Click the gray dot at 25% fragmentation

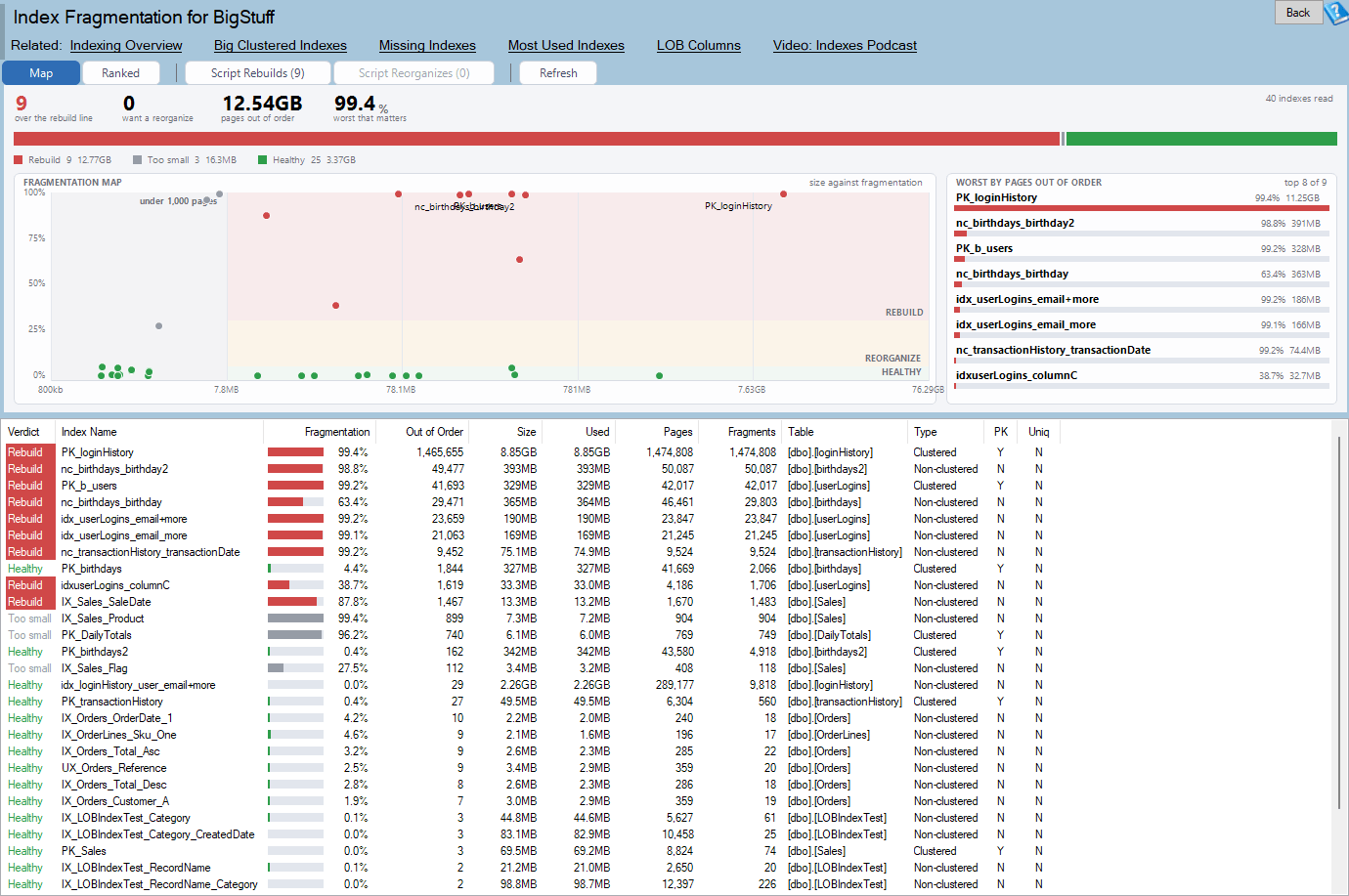pyautogui.click(x=158, y=326)
